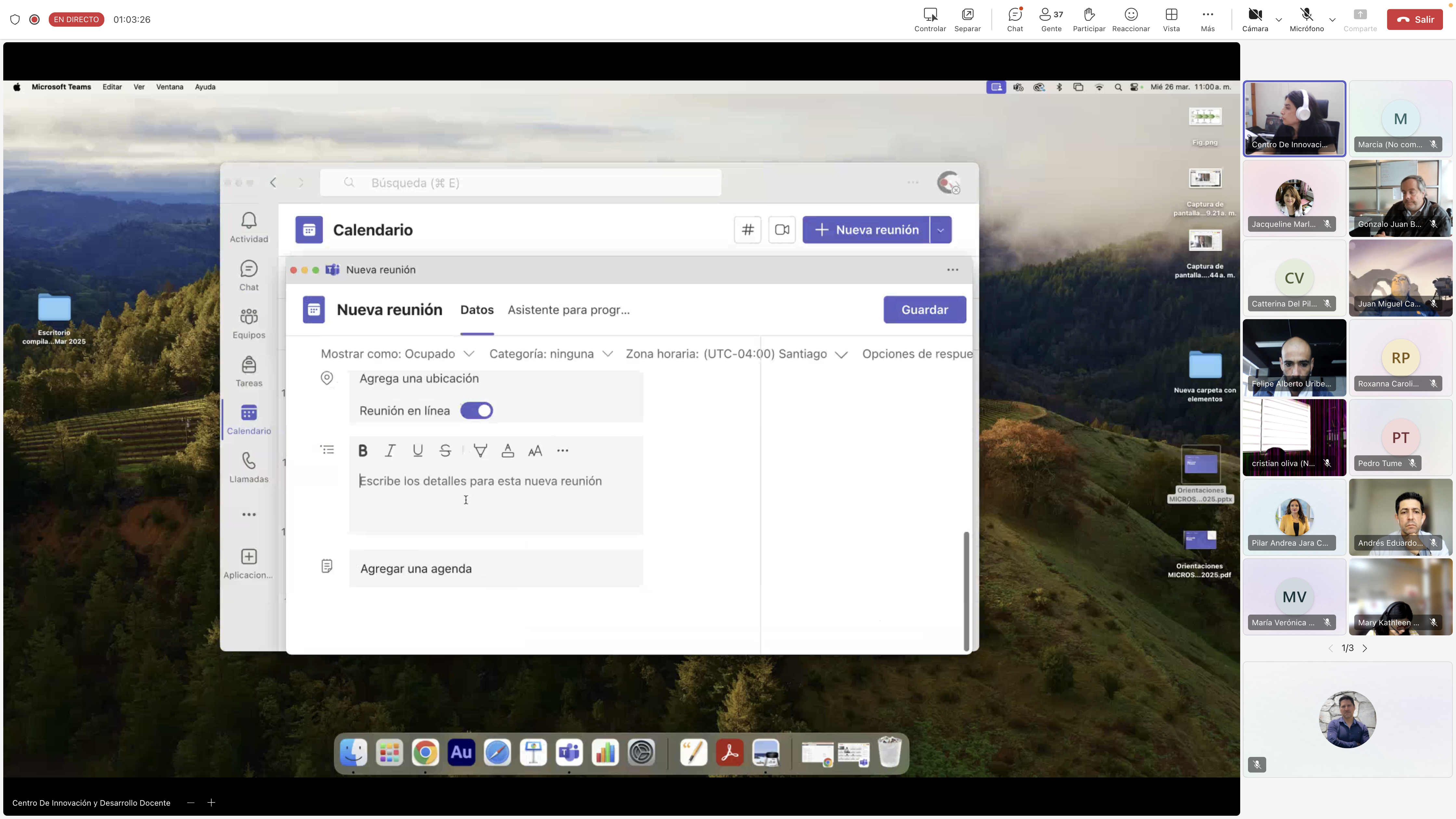Open Chat in shared Teams sidebar
Screen dimensions: 1456x819
tap(249, 275)
